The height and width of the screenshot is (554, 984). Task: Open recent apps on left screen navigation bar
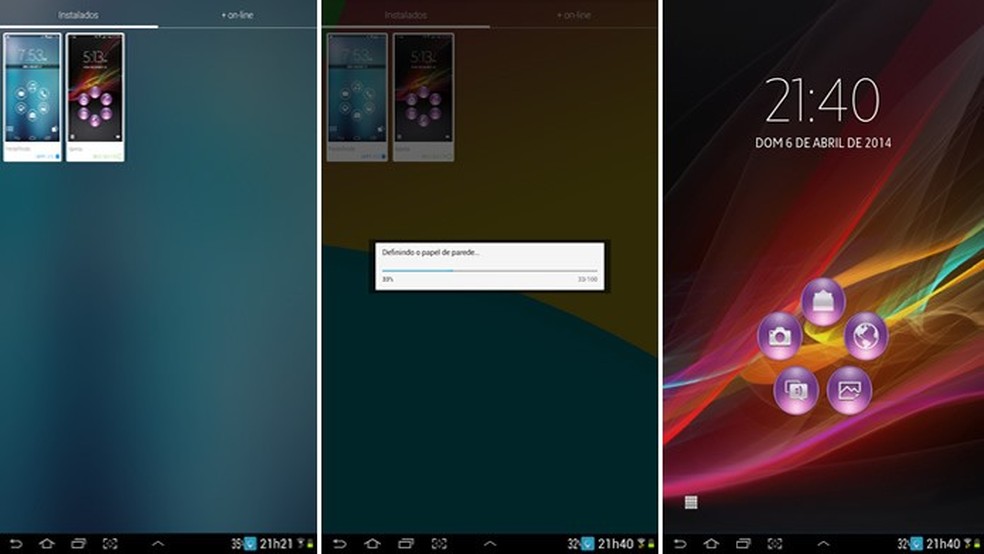click(78, 543)
